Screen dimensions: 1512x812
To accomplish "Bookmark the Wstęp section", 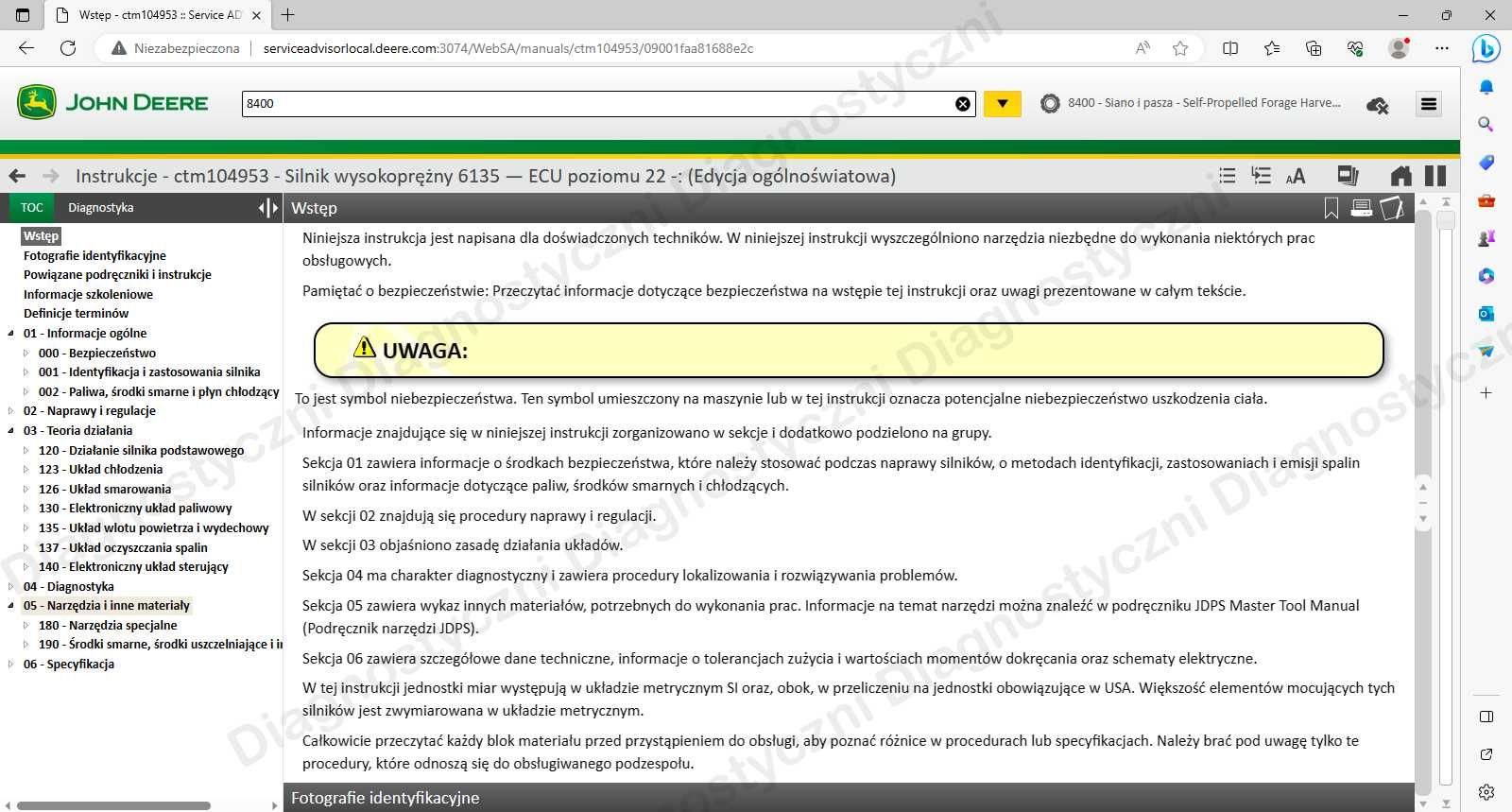I will pyautogui.click(x=1332, y=208).
